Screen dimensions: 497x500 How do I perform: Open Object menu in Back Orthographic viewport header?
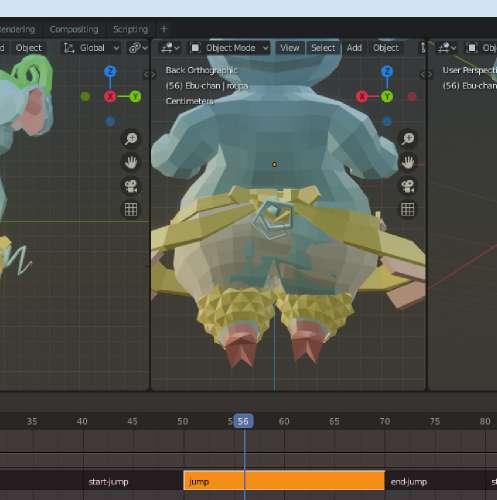pos(386,48)
